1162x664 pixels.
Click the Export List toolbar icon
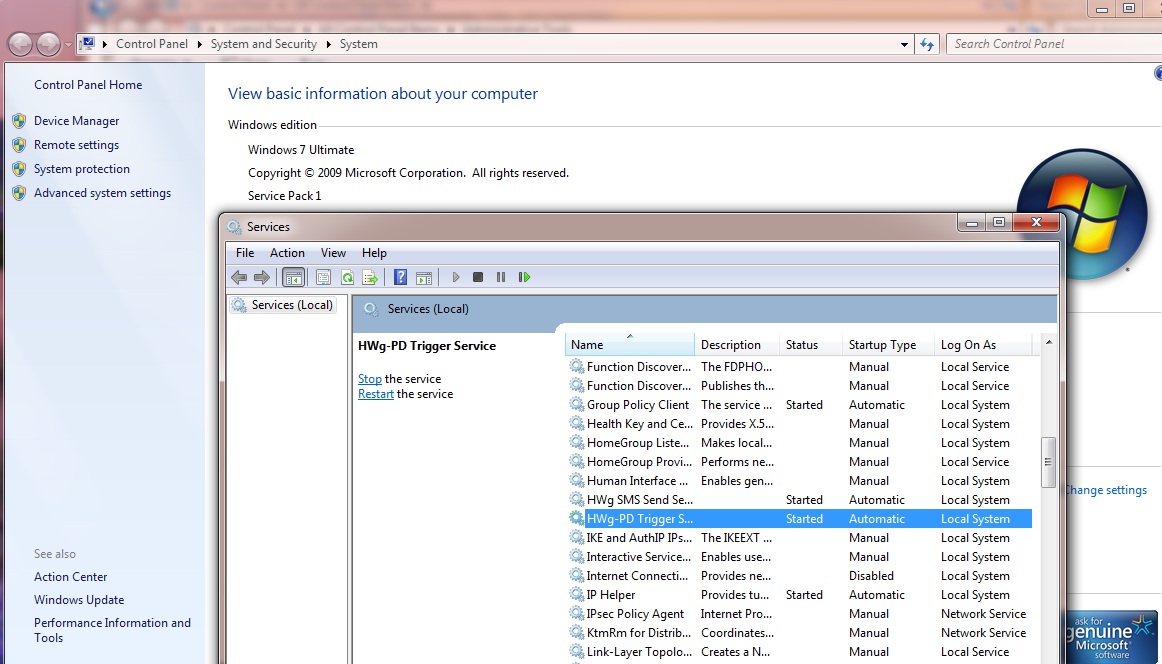tap(370, 277)
